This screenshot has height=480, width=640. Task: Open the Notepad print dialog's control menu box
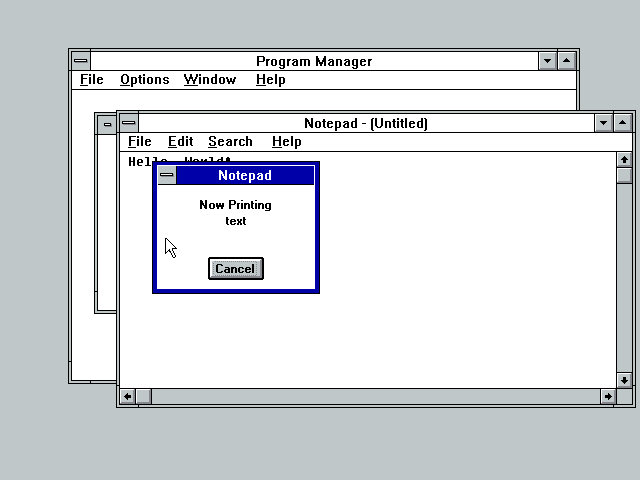click(167, 175)
